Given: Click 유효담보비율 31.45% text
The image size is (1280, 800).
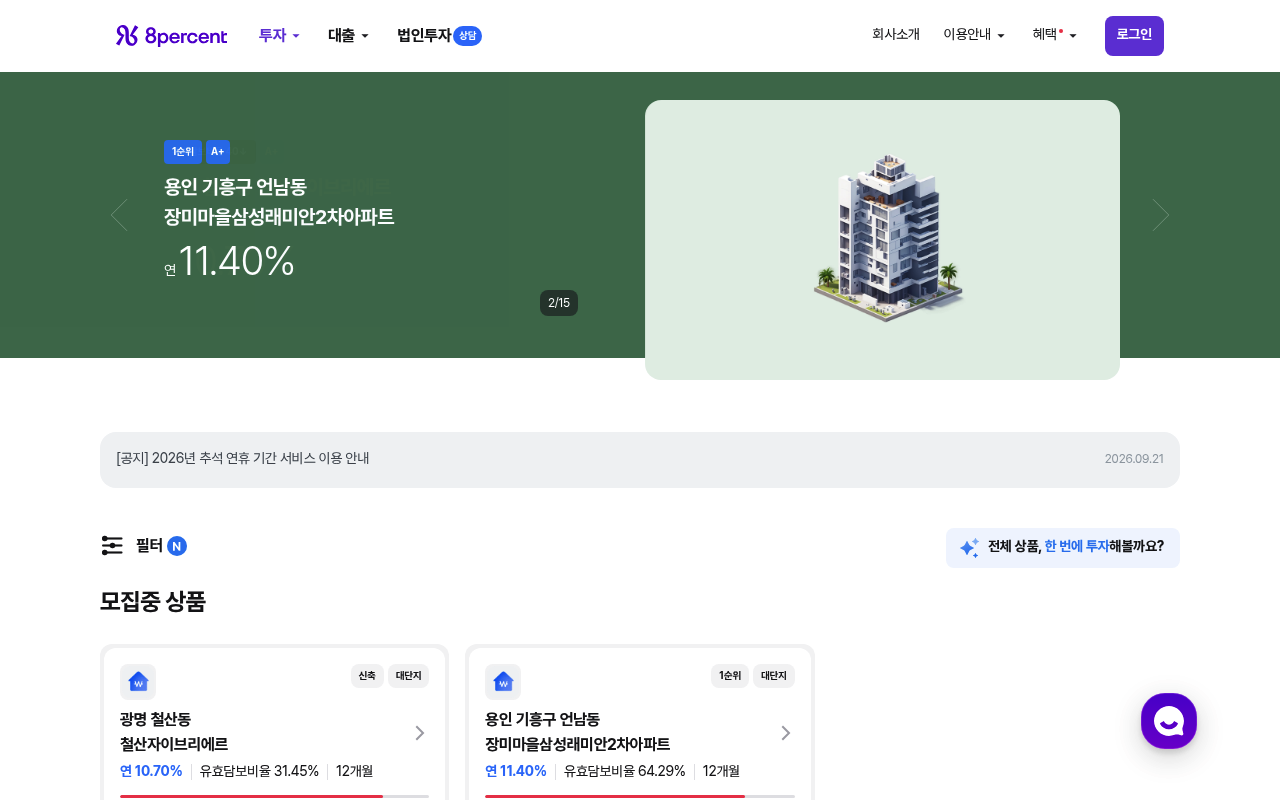Looking at the screenshot, I should pyautogui.click(x=259, y=771).
